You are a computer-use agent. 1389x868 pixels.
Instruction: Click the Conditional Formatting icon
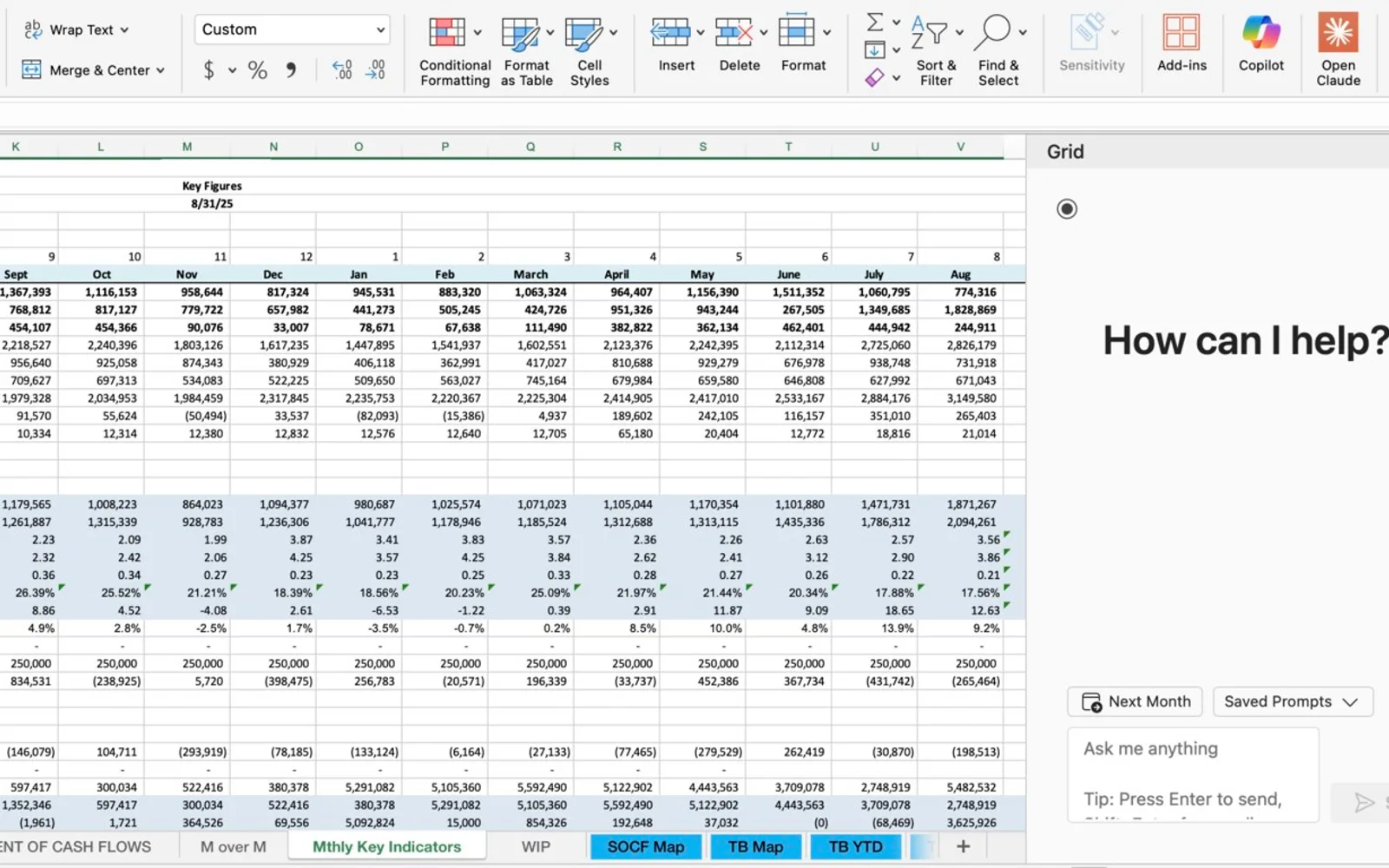click(446, 33)
